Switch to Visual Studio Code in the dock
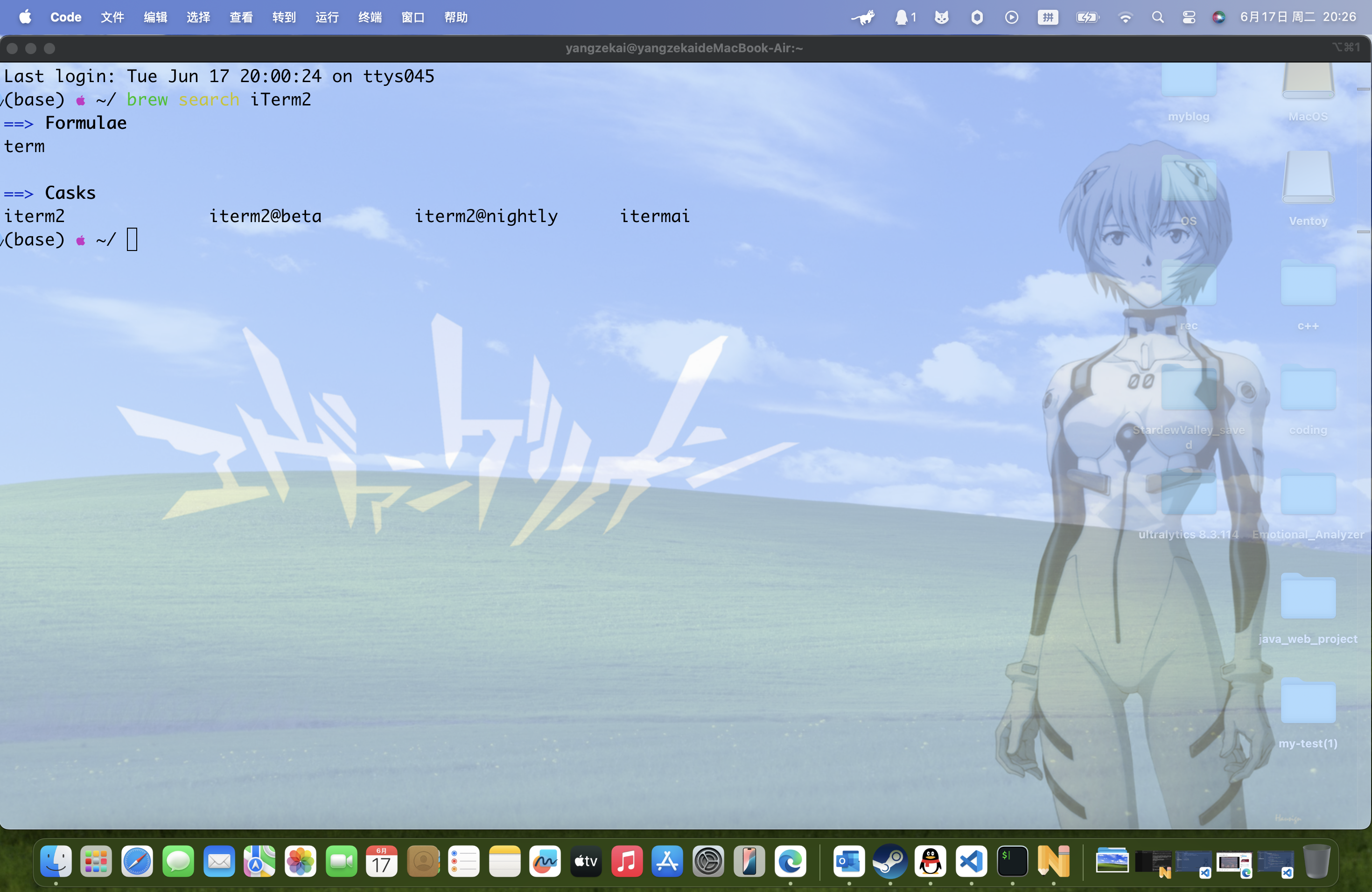This screenshot has width=1372, height=892. [x=971, y=862]
